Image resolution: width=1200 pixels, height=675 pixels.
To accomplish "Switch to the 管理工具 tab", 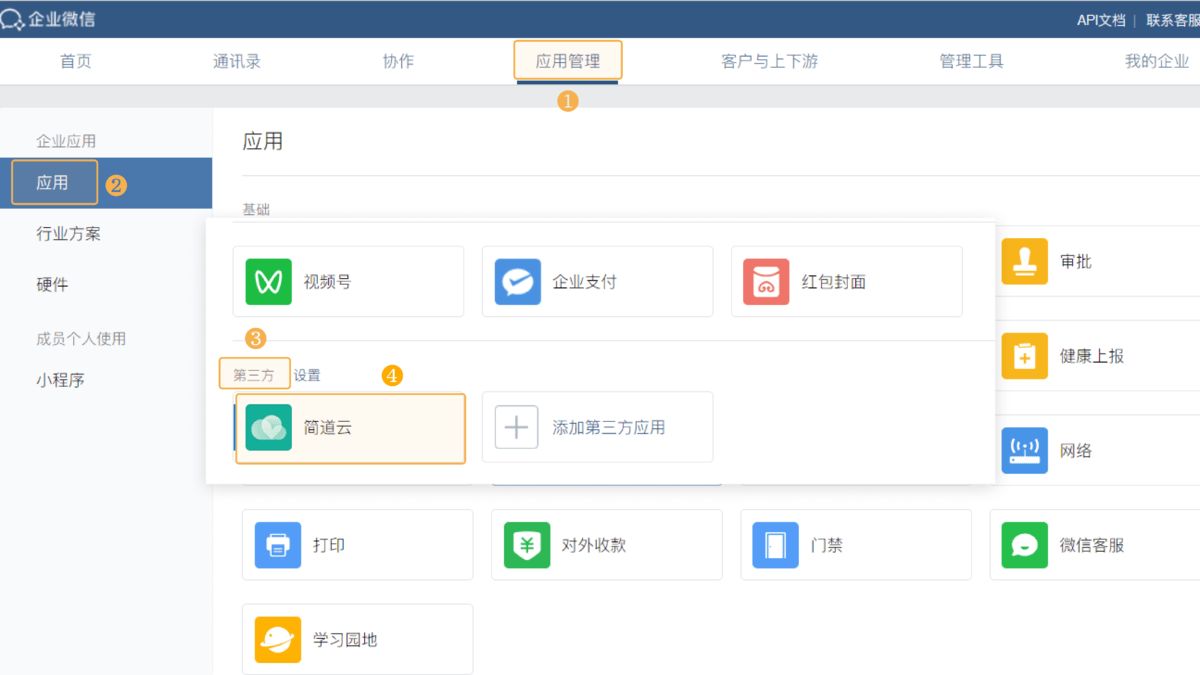I will point(971,61).
